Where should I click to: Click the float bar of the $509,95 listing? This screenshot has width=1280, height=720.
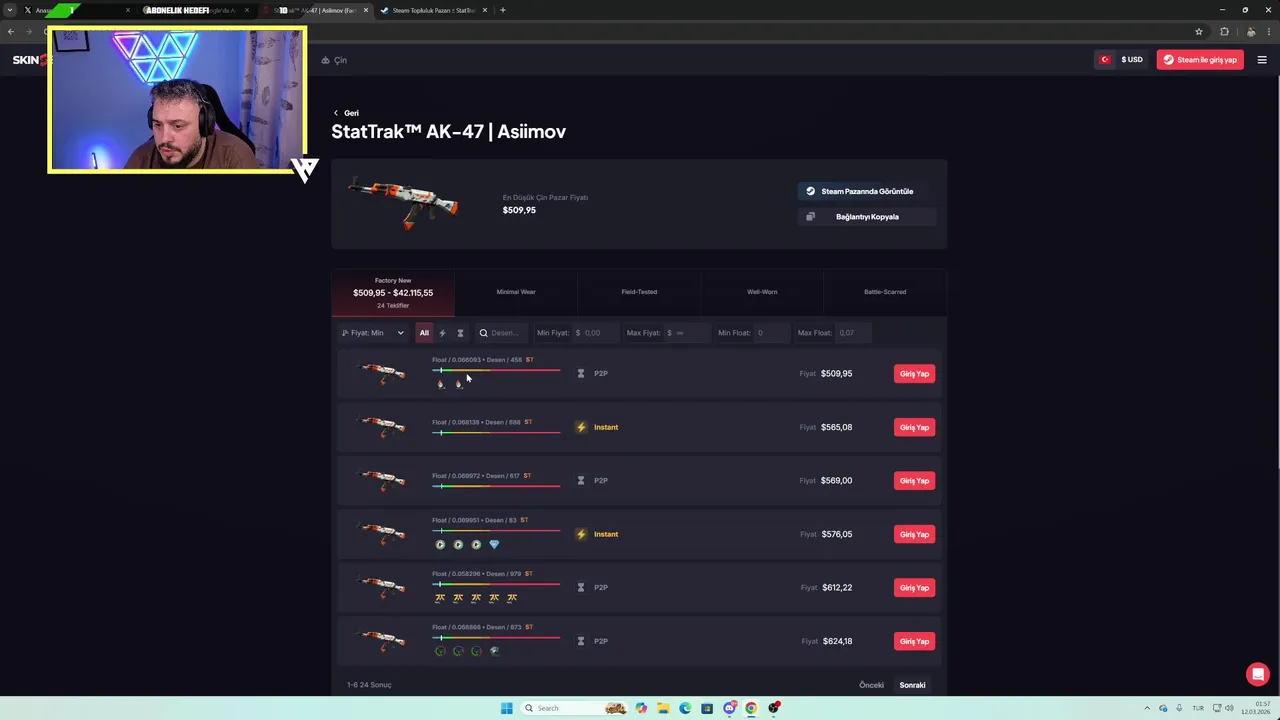[x=496, y=371]
